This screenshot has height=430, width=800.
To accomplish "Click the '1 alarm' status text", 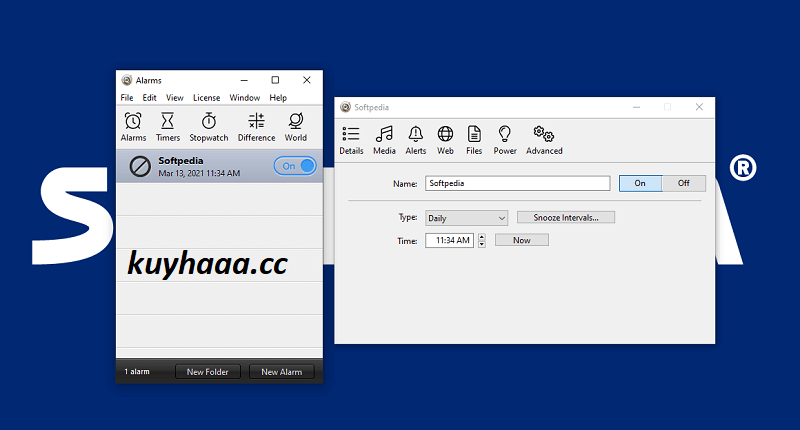I will 137,371.
